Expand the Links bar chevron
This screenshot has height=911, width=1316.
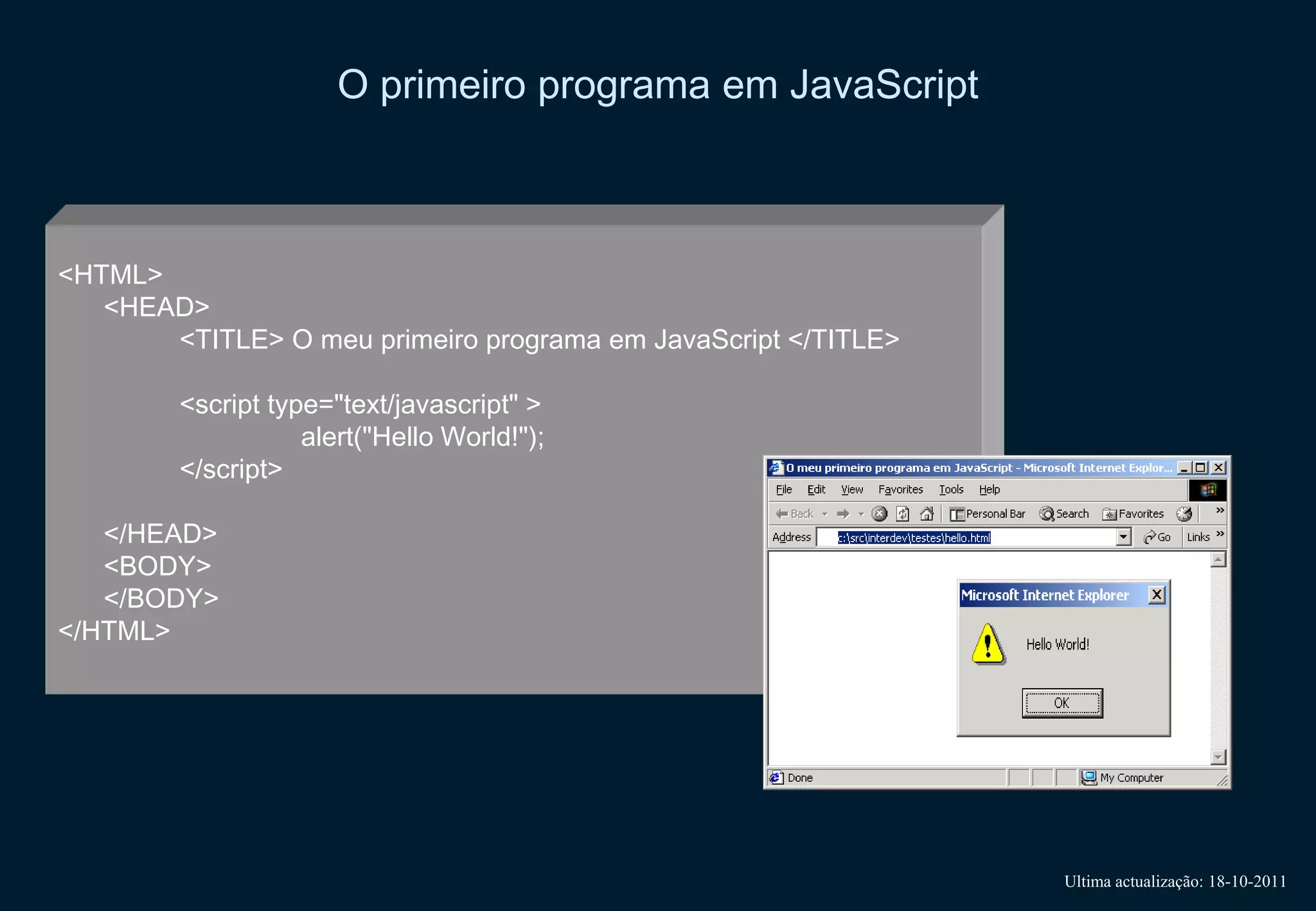[1220, 534]
